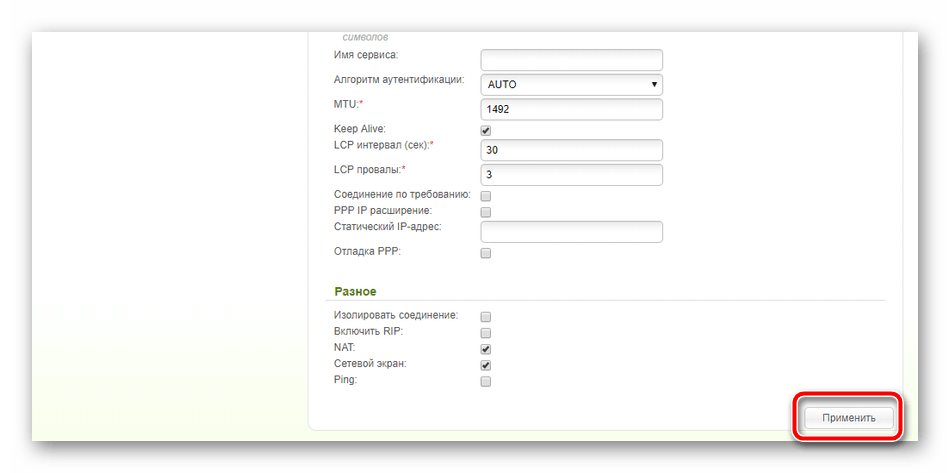Image resolution: width=950 pixels, height=473 pixels.
Task: Check the Изолировать соединение checkbox
Action: coord(485,317)
